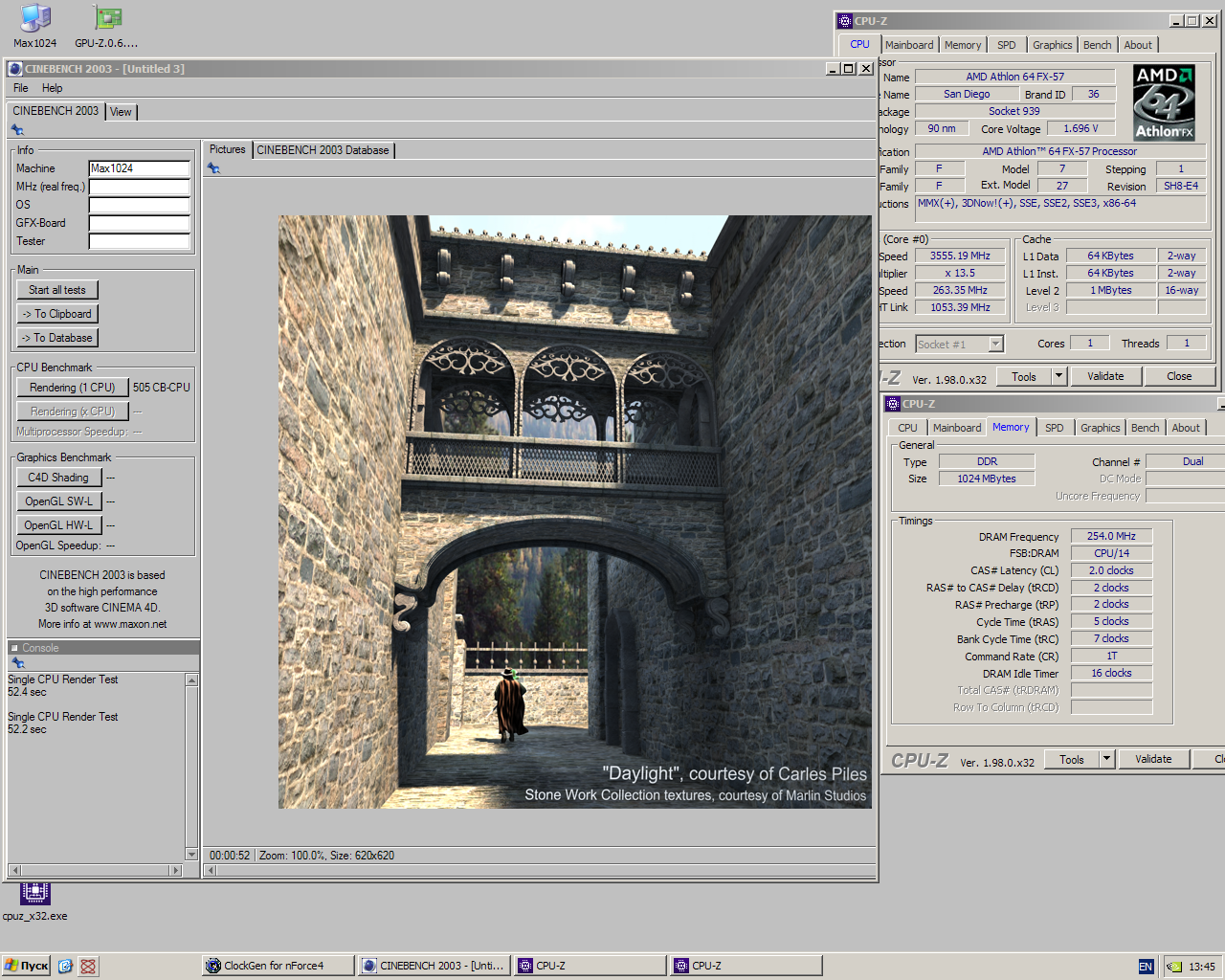Select the Pictures tab
The height and width of the screenshot is (980, 1225).
coord(228,149)
